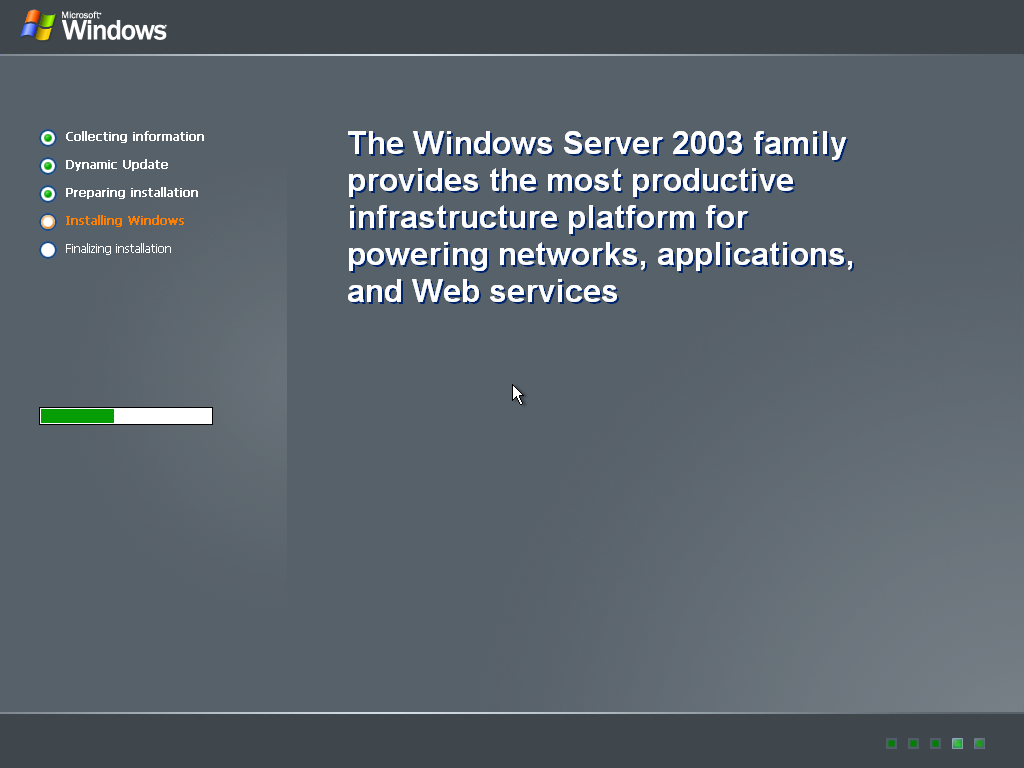Click the Microsoft Windows banner at top
This screenshot has width=1024, height=768.
coord(94,27)
